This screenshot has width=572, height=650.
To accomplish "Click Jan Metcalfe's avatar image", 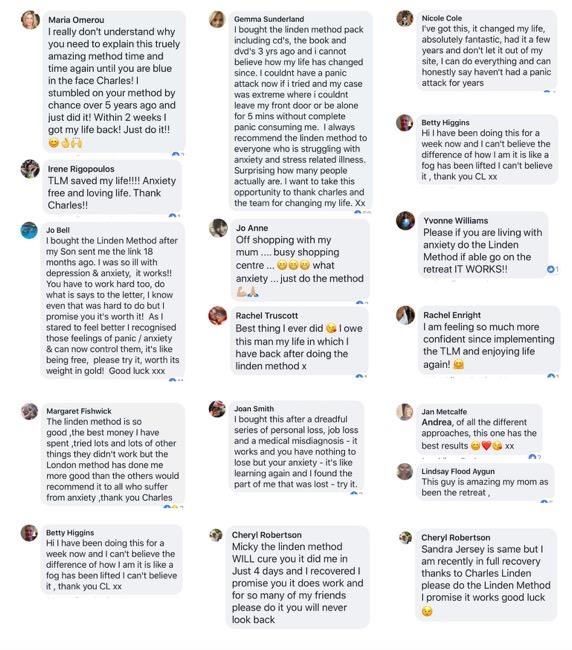I will point(405,412).
